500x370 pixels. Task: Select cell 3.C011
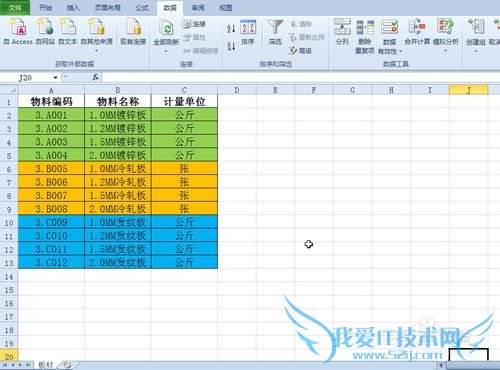coord(51,249)
